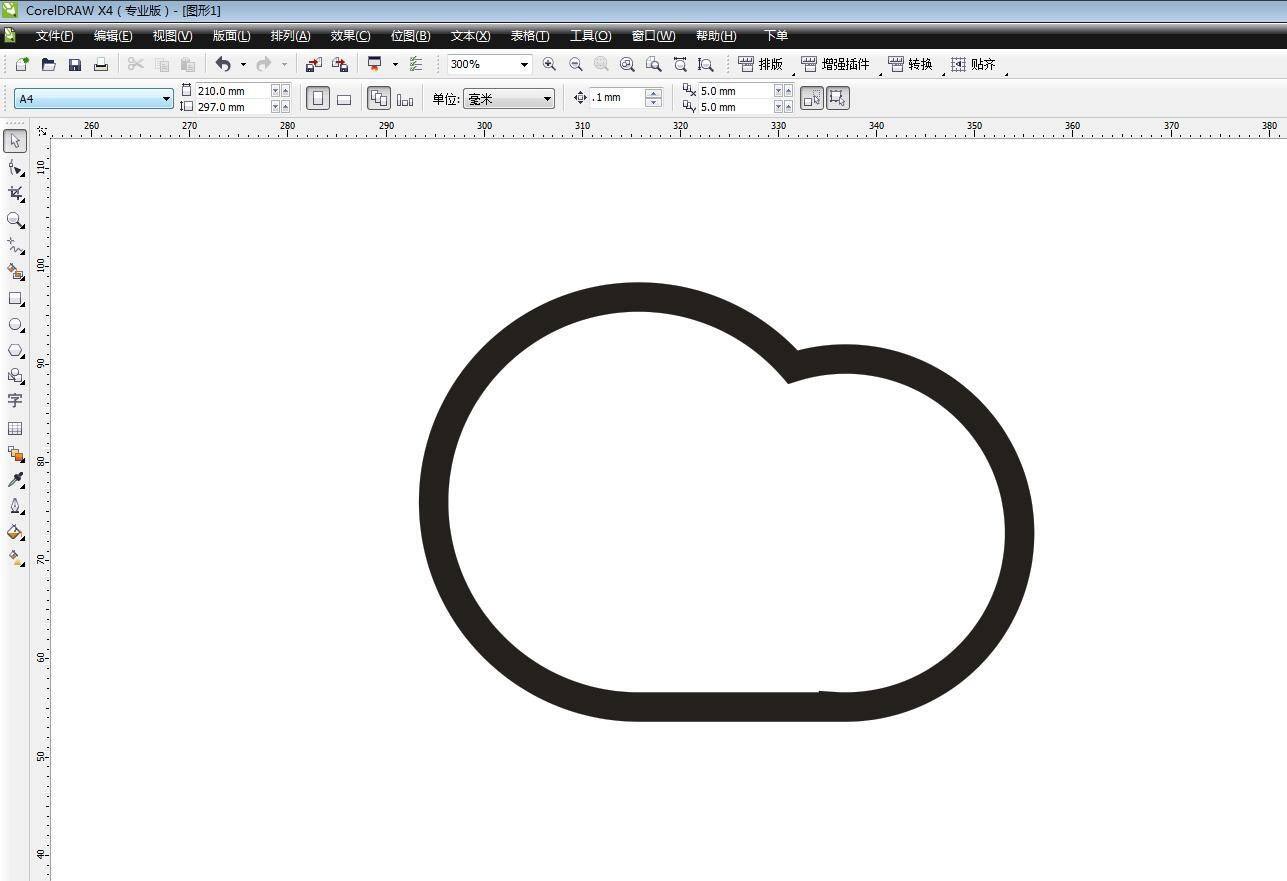Open the 效果(C) menu
This screenshot has height=881, width=1287.
click(x=350, y=36)
